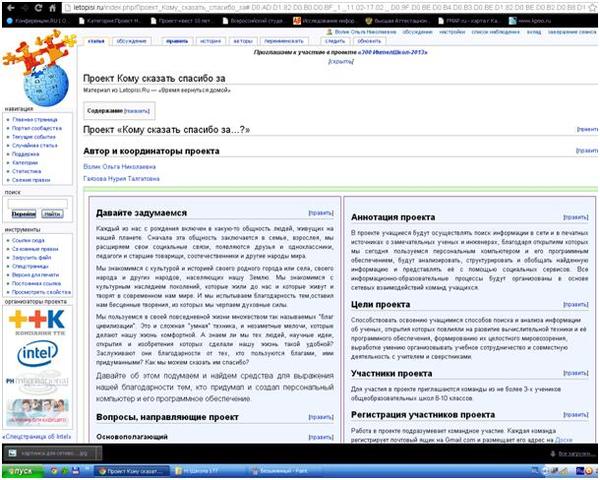Open 'Портал сообщества' navigation link

pos(37,128)
